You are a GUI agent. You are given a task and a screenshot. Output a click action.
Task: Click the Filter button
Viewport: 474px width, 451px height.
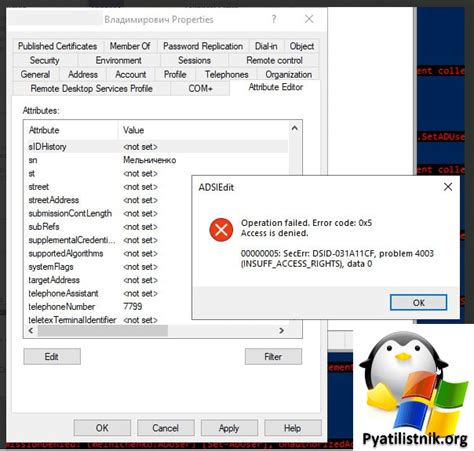273,356
